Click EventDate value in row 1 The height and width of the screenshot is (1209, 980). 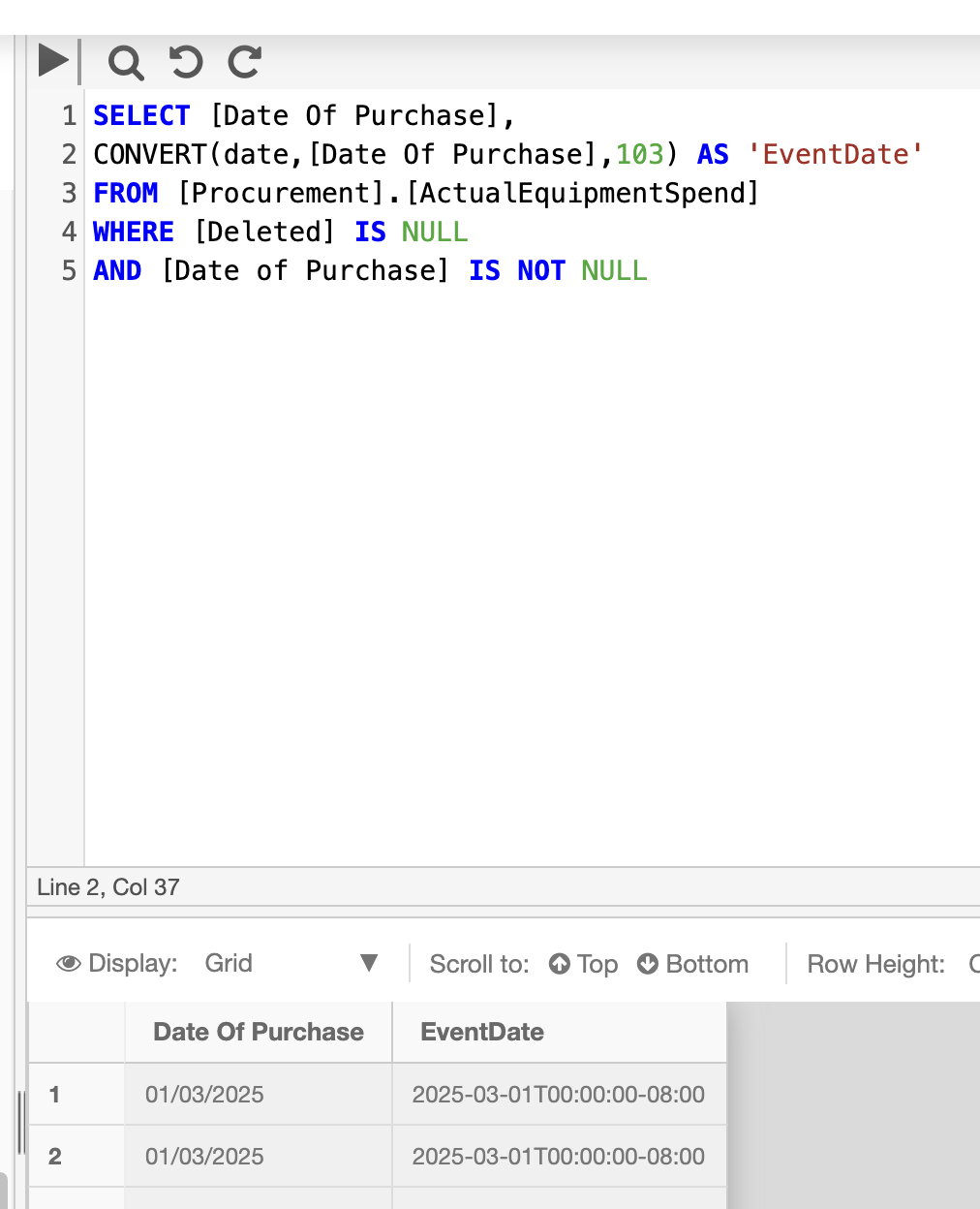560,1094
